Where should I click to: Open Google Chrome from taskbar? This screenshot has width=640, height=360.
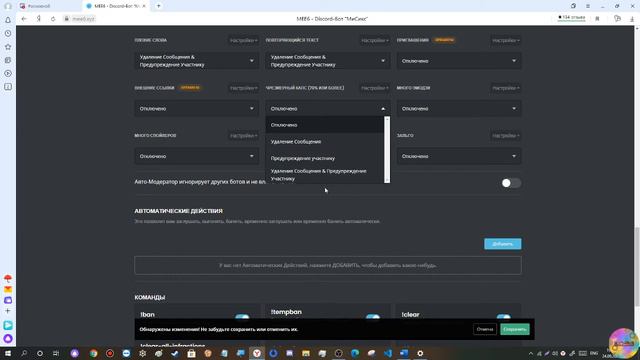coord(93,353)
